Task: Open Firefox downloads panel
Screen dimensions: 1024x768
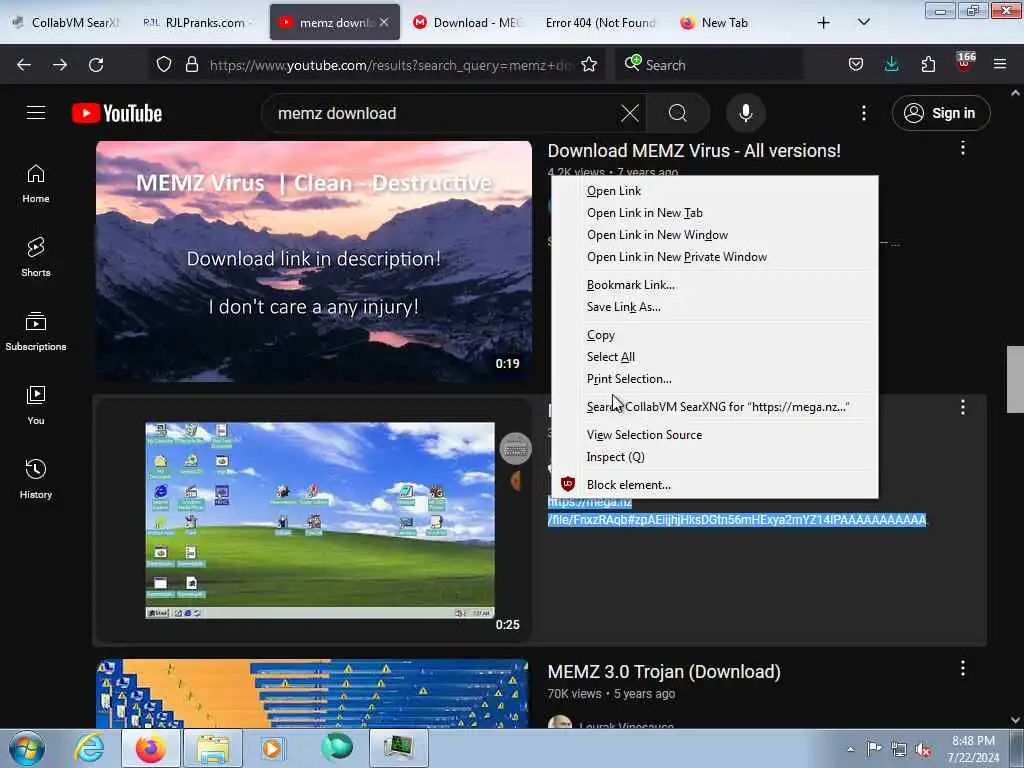Action: point(891,64)
